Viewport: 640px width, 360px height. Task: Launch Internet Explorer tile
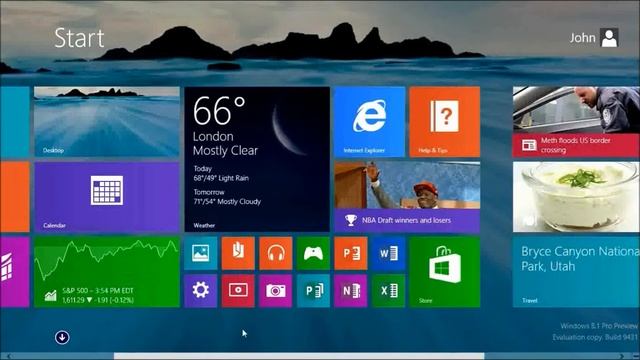click(x=370, y=122)
